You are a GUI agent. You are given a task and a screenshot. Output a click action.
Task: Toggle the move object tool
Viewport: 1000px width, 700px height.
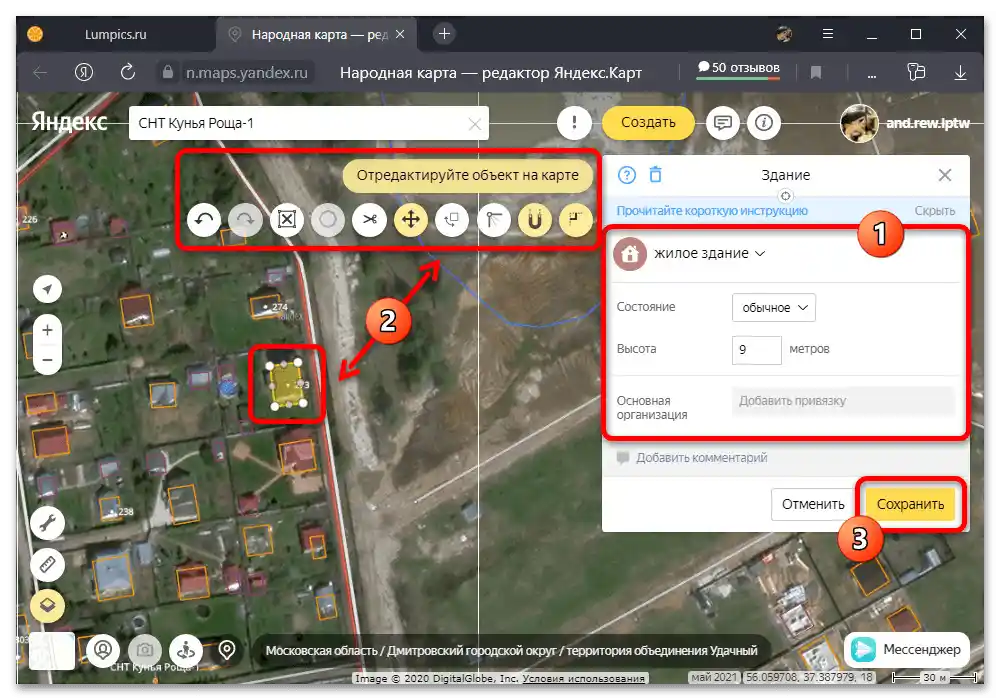411,220
